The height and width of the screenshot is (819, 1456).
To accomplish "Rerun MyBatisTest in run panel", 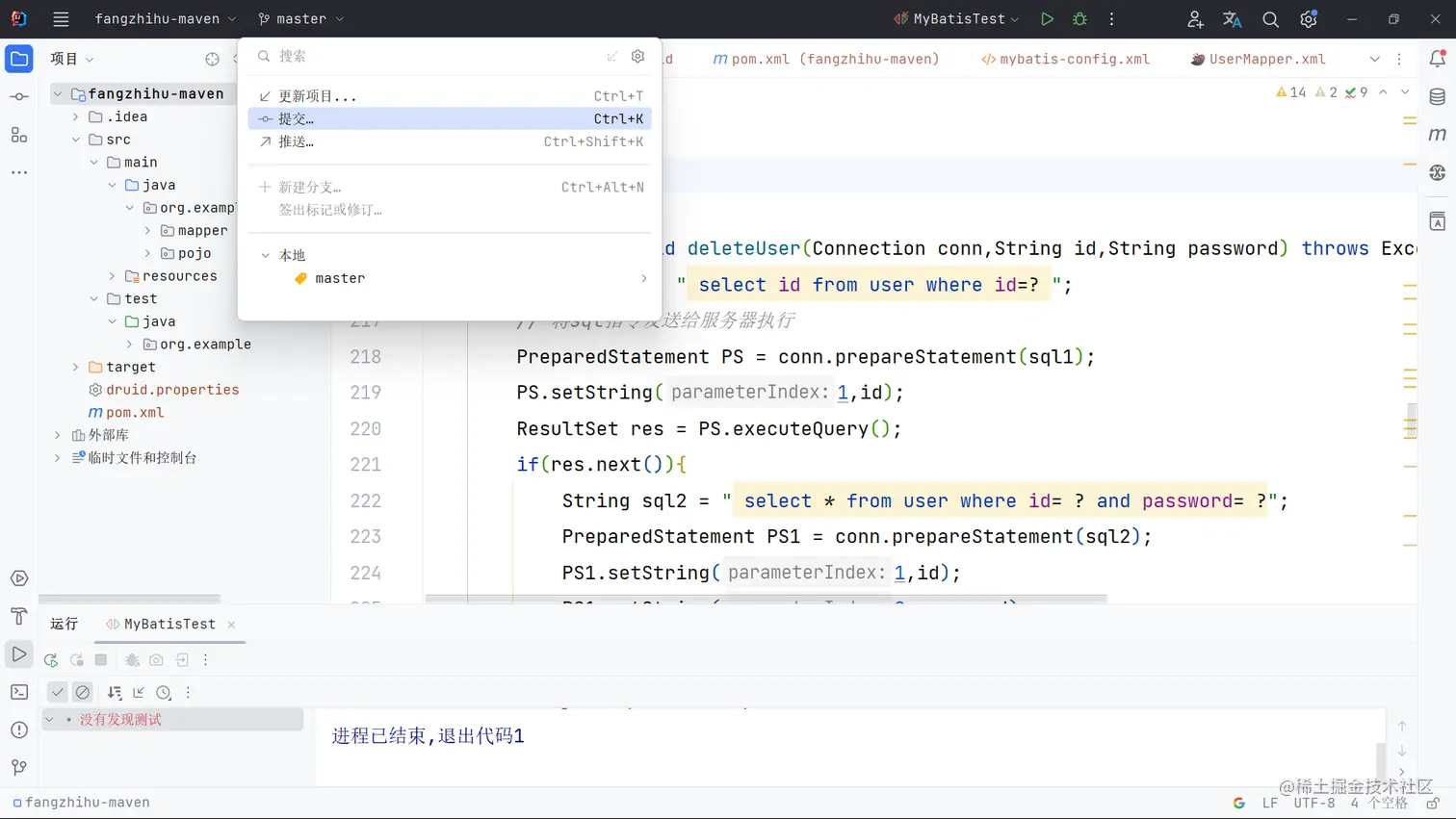I will point(51,660).
